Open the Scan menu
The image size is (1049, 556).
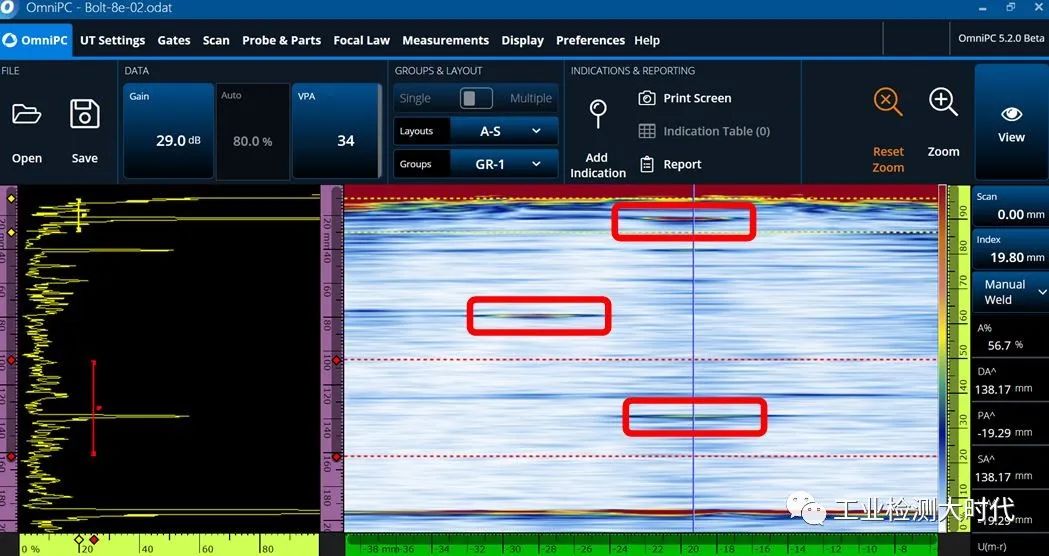(216, 40)
